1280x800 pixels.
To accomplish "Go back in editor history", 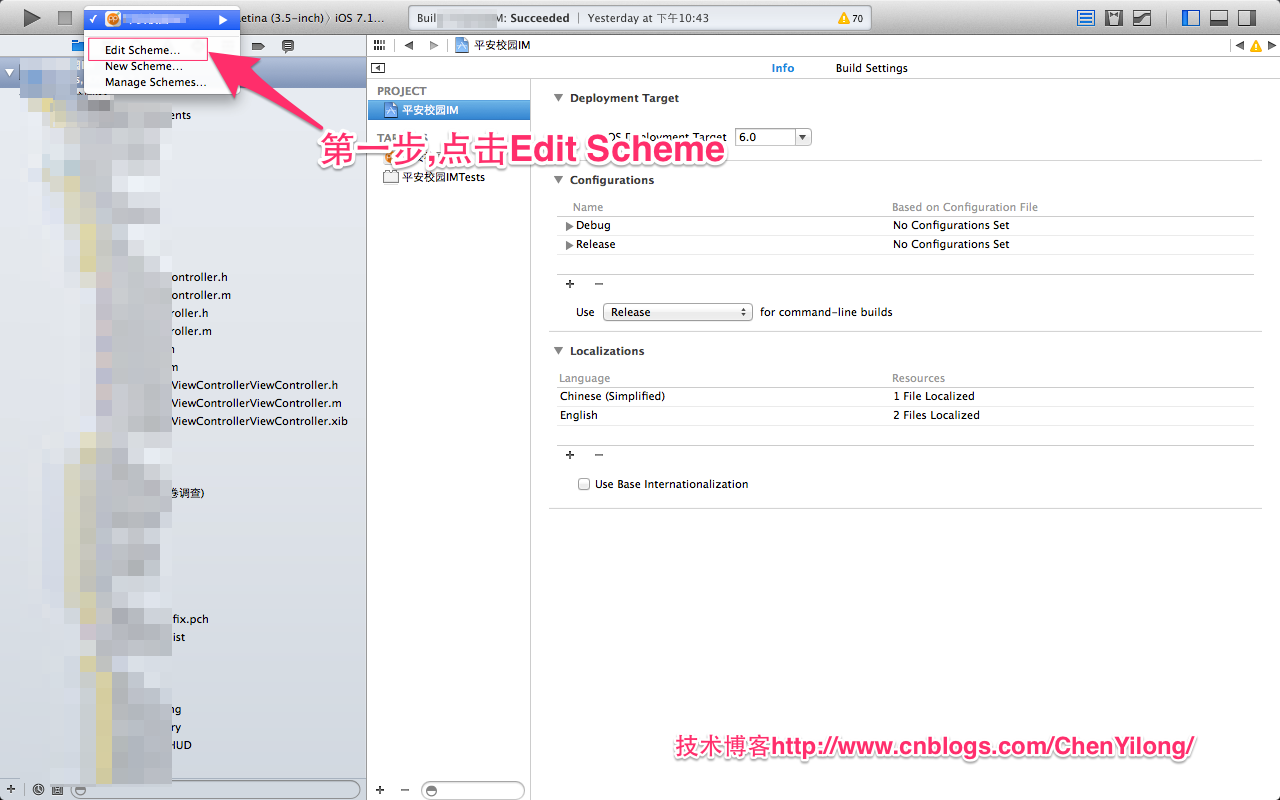I will coord(409,45).
